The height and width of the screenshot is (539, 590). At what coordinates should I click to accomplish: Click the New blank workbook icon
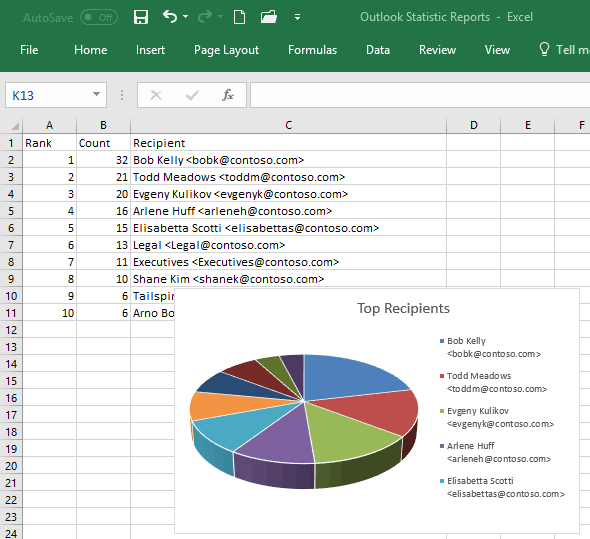coord(239,17)
